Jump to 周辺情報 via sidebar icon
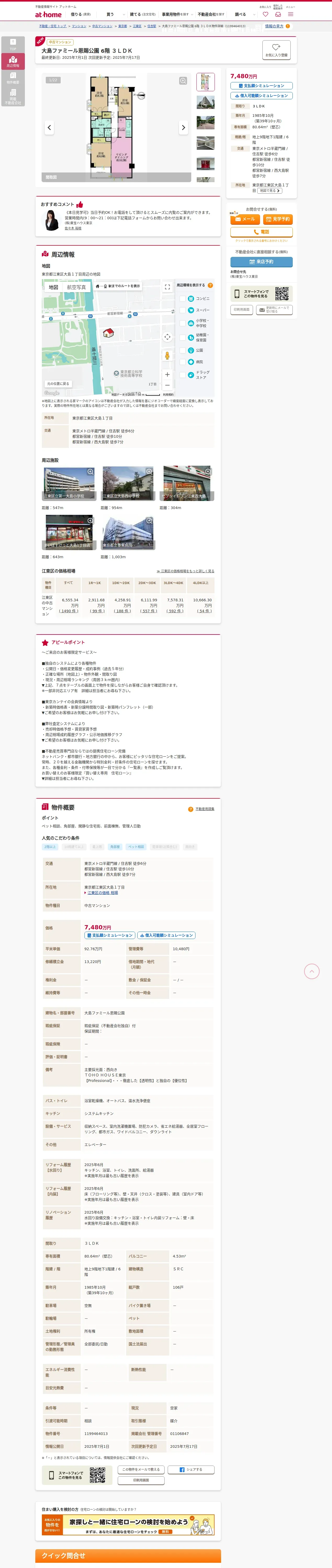This screenshot has width=332, height=1568. (x=13, y=61)
